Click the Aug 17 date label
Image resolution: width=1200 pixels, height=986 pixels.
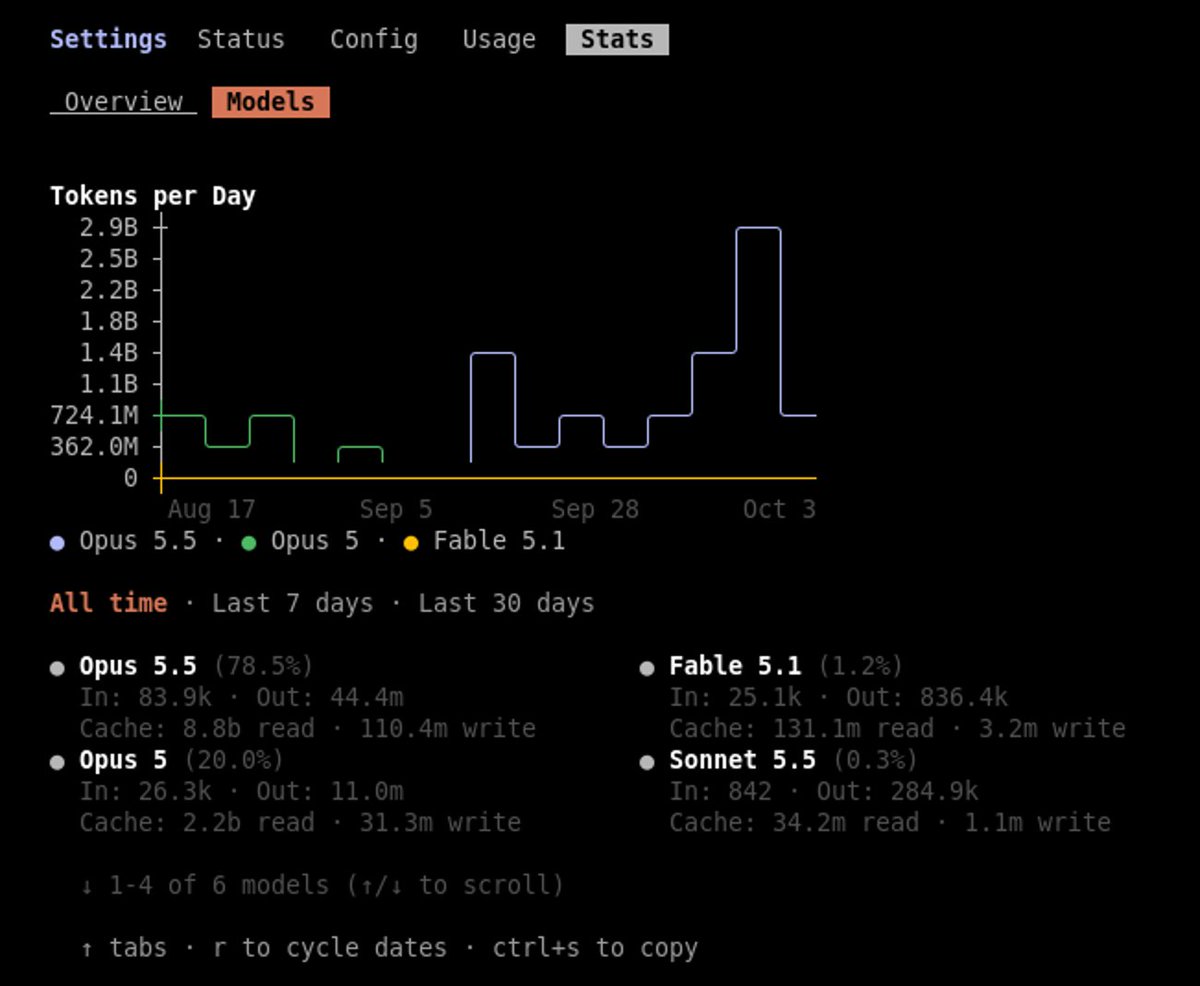tap(211, 509)
